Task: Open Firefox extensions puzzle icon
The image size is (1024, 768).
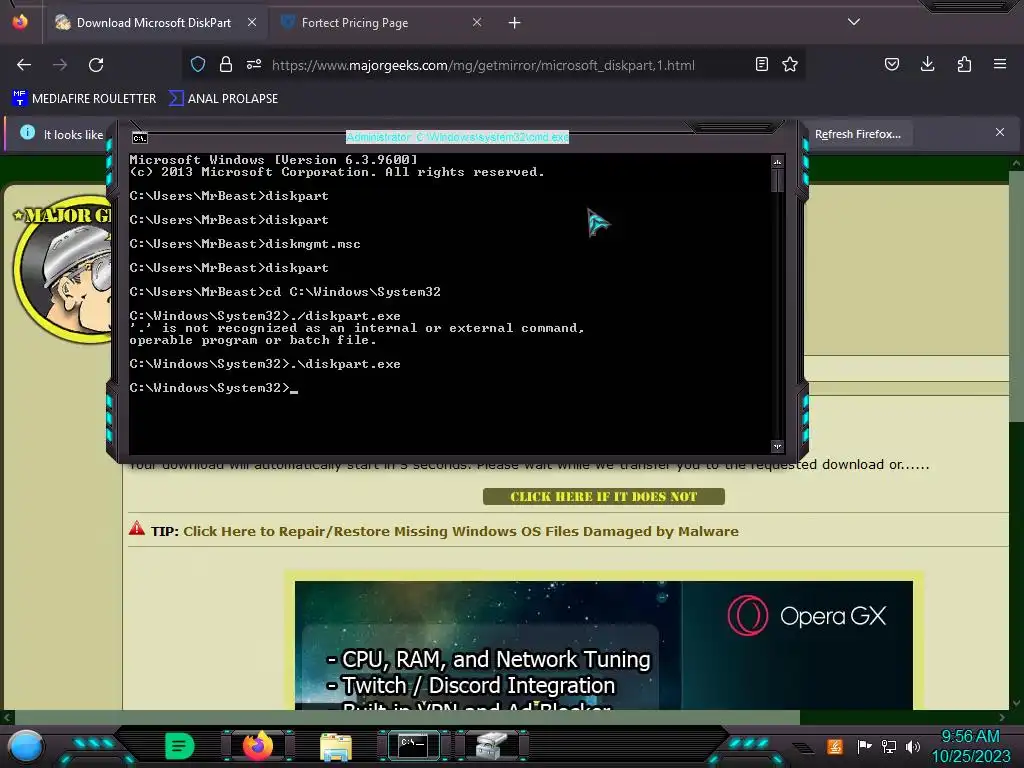Action: click(964, 64)
